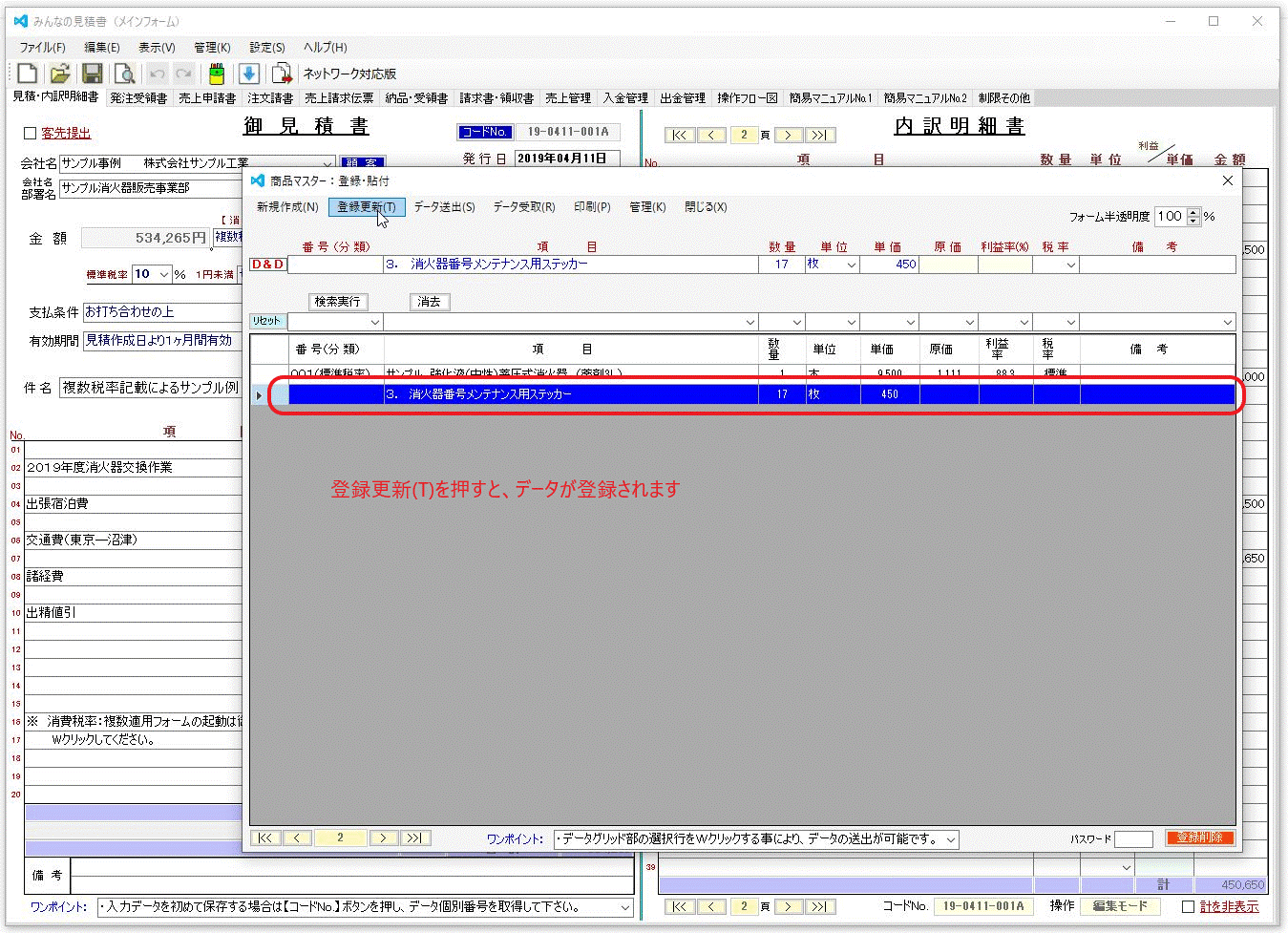Click the 検索実行 button
1288x933 pixels.
[x=337, y=301]
